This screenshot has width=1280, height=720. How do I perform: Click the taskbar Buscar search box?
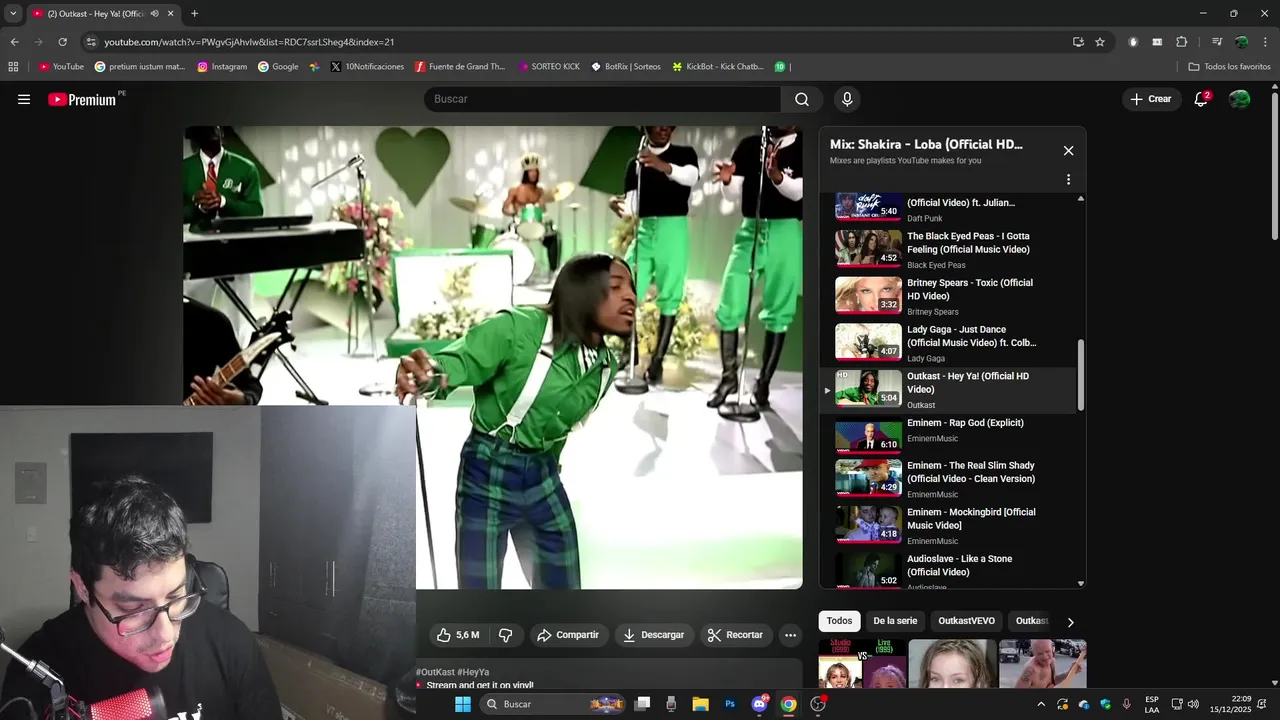point(553,704)
